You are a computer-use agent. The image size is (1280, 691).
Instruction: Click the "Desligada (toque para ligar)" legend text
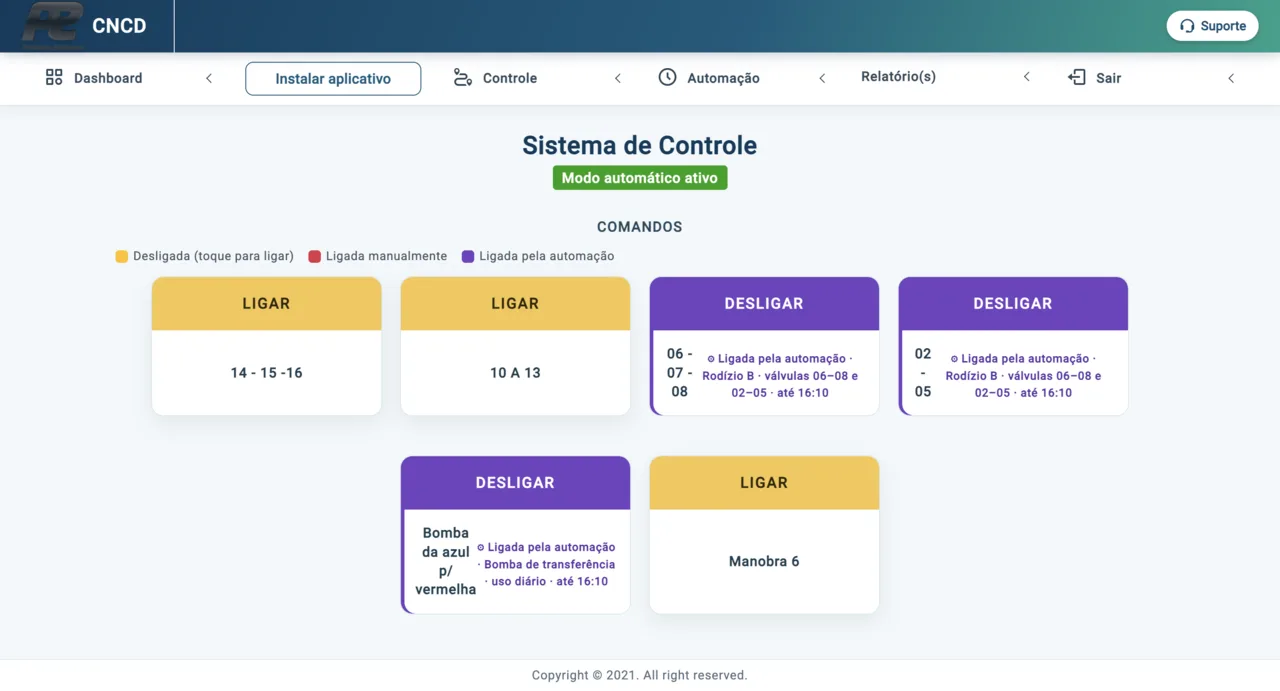tap(213, 257)
